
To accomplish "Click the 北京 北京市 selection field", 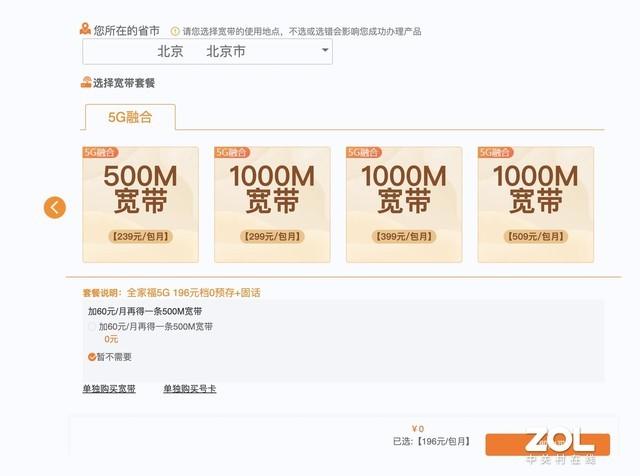I will point(207,52).
